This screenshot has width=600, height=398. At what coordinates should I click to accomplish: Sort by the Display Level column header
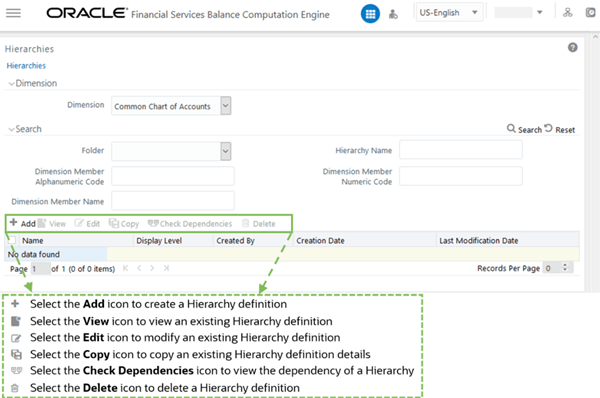point(159,241)
